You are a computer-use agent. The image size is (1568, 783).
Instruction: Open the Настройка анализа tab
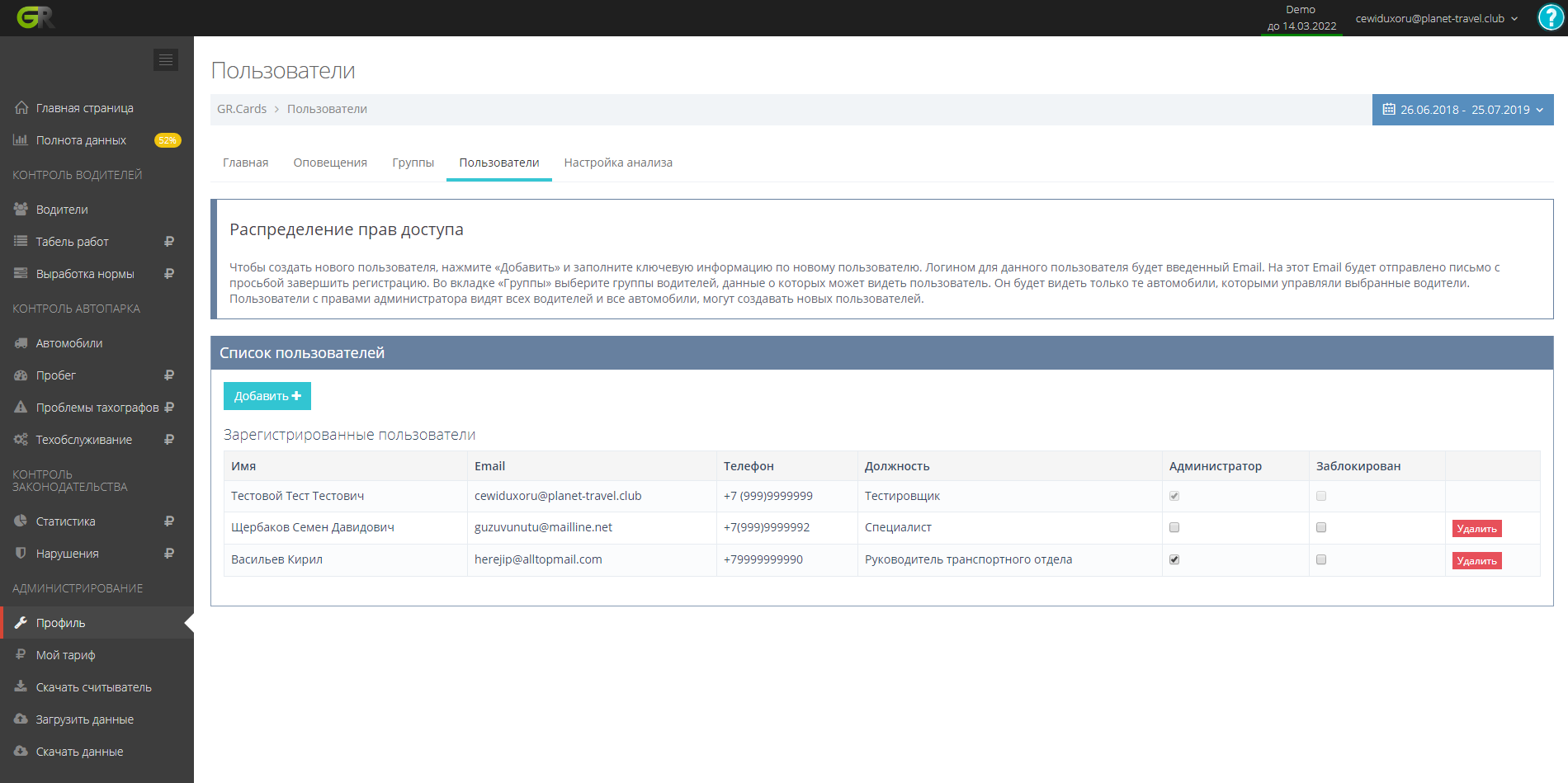point(618,163)
